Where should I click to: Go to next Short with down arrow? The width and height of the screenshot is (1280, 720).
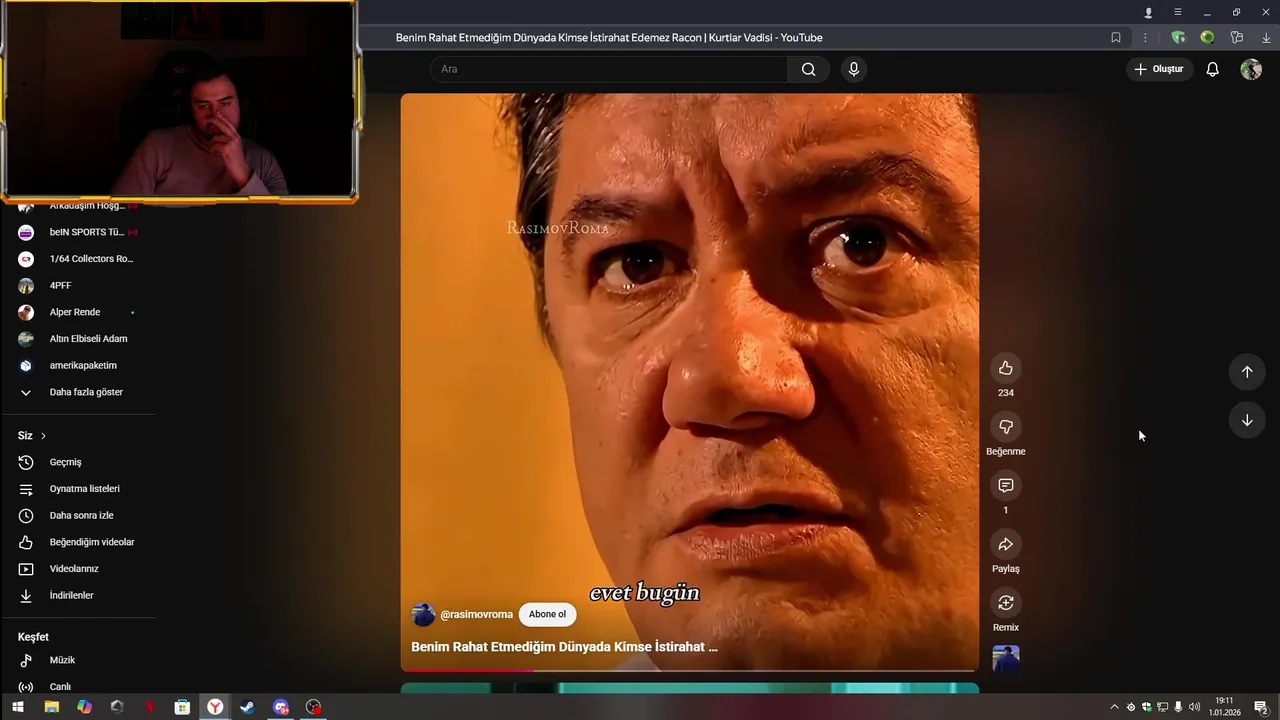(x=1247, y=420)
